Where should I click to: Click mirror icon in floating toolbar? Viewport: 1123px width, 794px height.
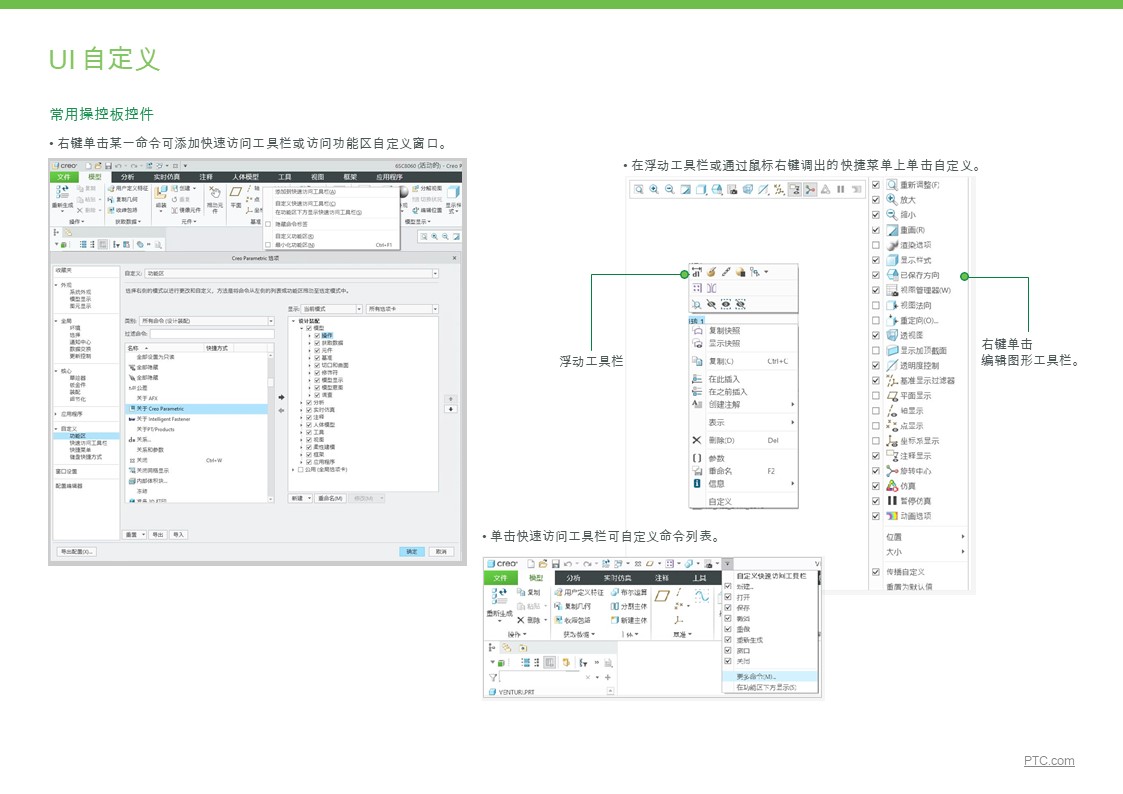point(711,288)
